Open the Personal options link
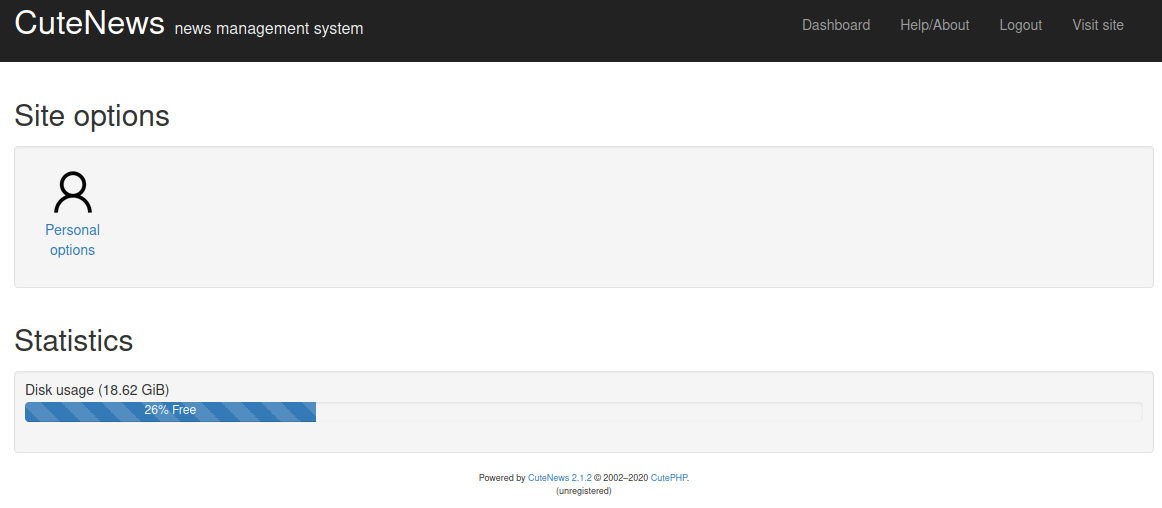1162x508 pixels. 73,240
